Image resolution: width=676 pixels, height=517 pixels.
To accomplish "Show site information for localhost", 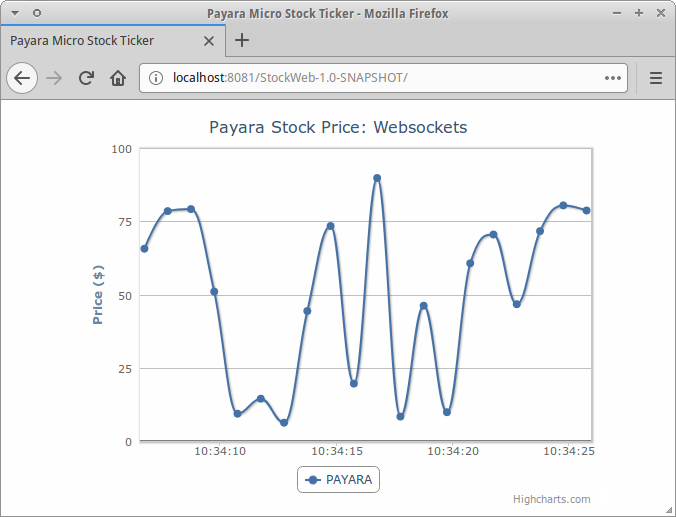I will click(156, 78).
